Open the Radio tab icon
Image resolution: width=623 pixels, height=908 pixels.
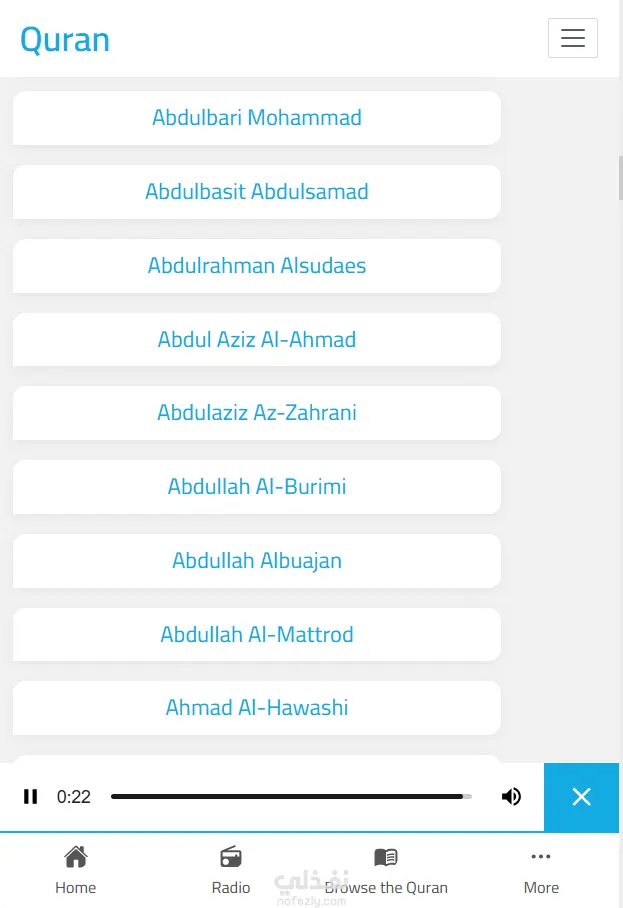(231, 857)
